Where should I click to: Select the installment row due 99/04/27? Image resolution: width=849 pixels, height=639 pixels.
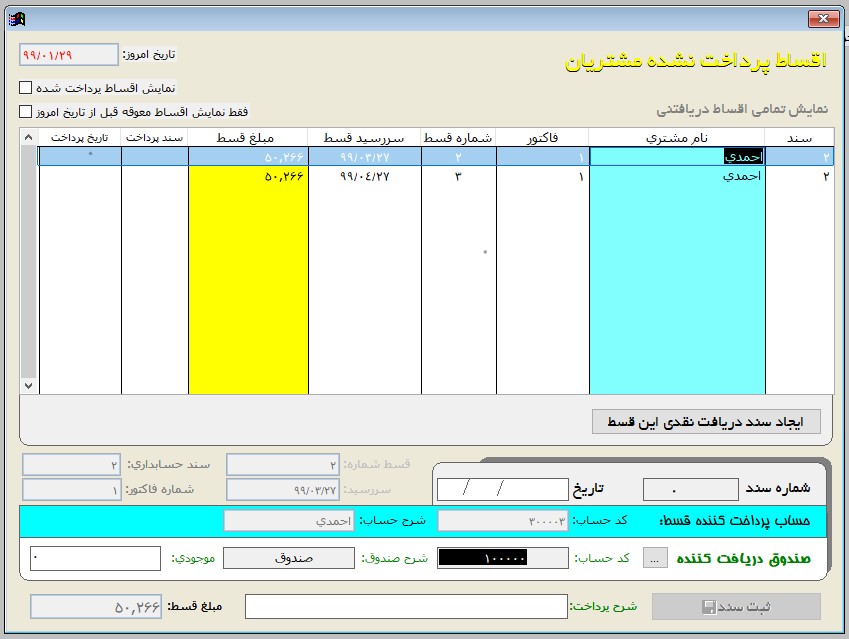[x=364, y=176]
